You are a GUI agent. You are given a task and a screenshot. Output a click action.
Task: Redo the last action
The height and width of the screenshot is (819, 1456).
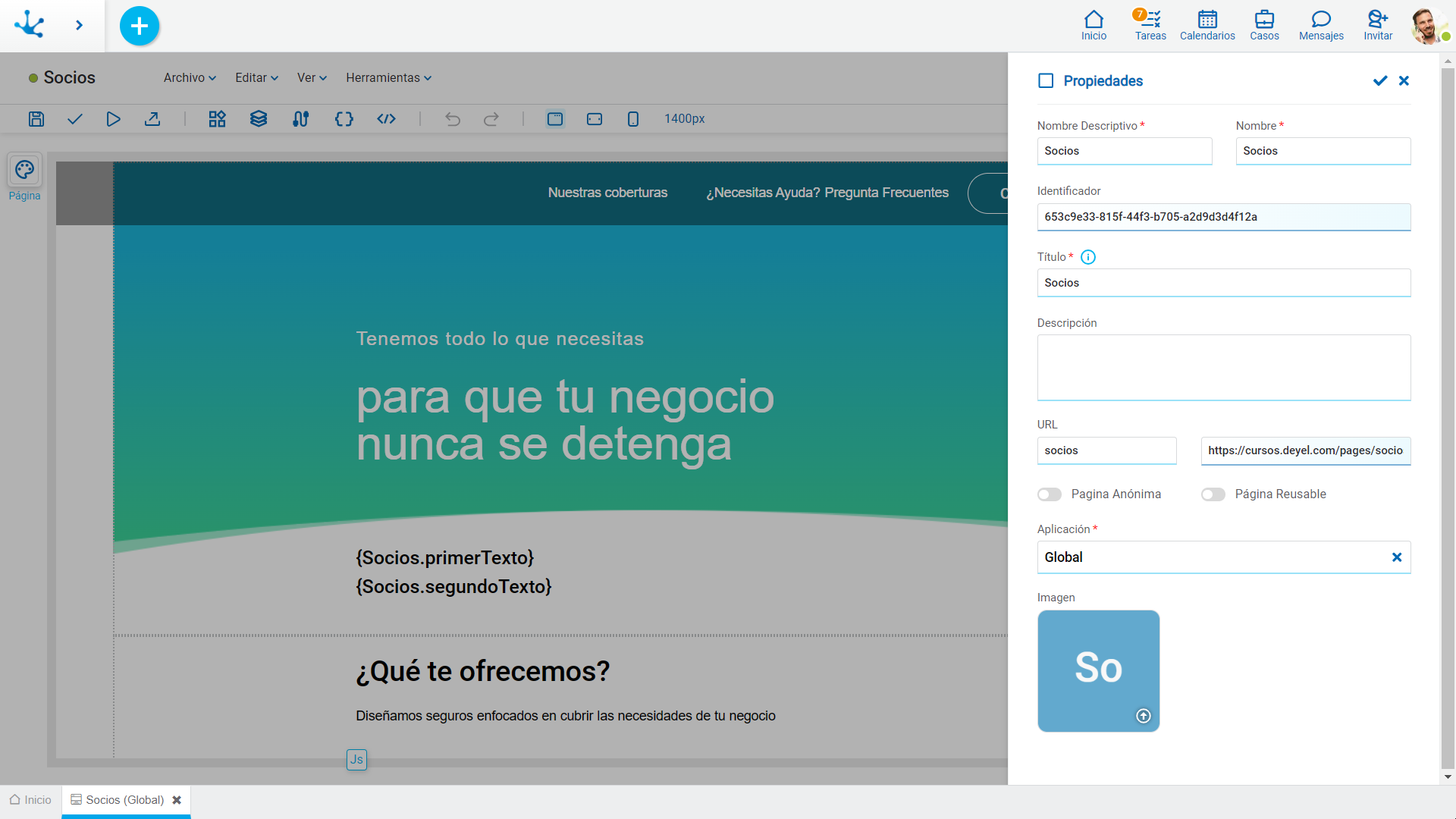pyautogui.click(x=491, y=119)
